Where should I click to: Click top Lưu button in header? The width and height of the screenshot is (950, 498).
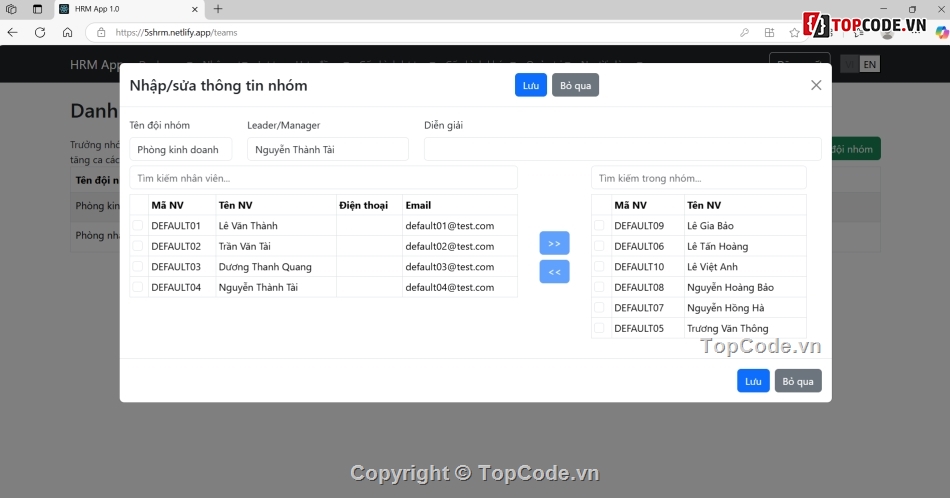coord(531,85)
